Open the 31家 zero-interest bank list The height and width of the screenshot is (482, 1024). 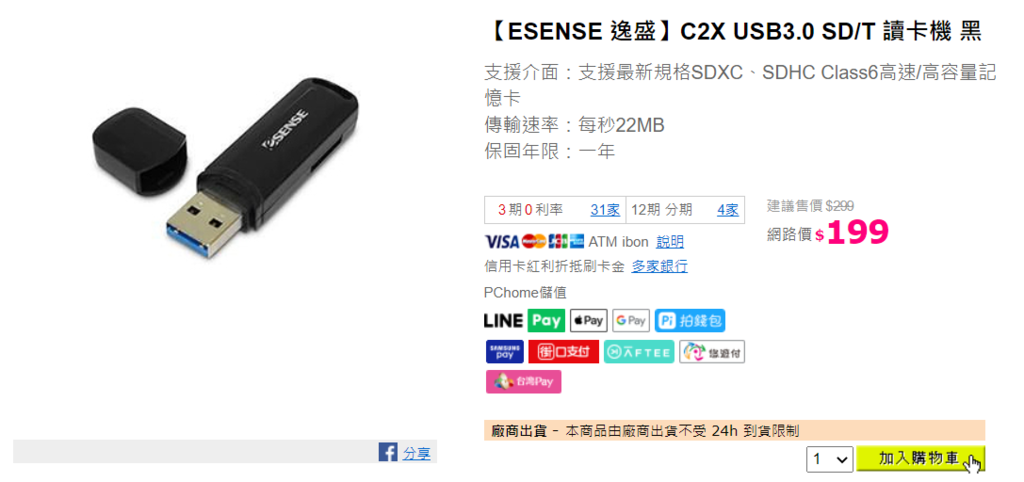(x=605, y=210)
